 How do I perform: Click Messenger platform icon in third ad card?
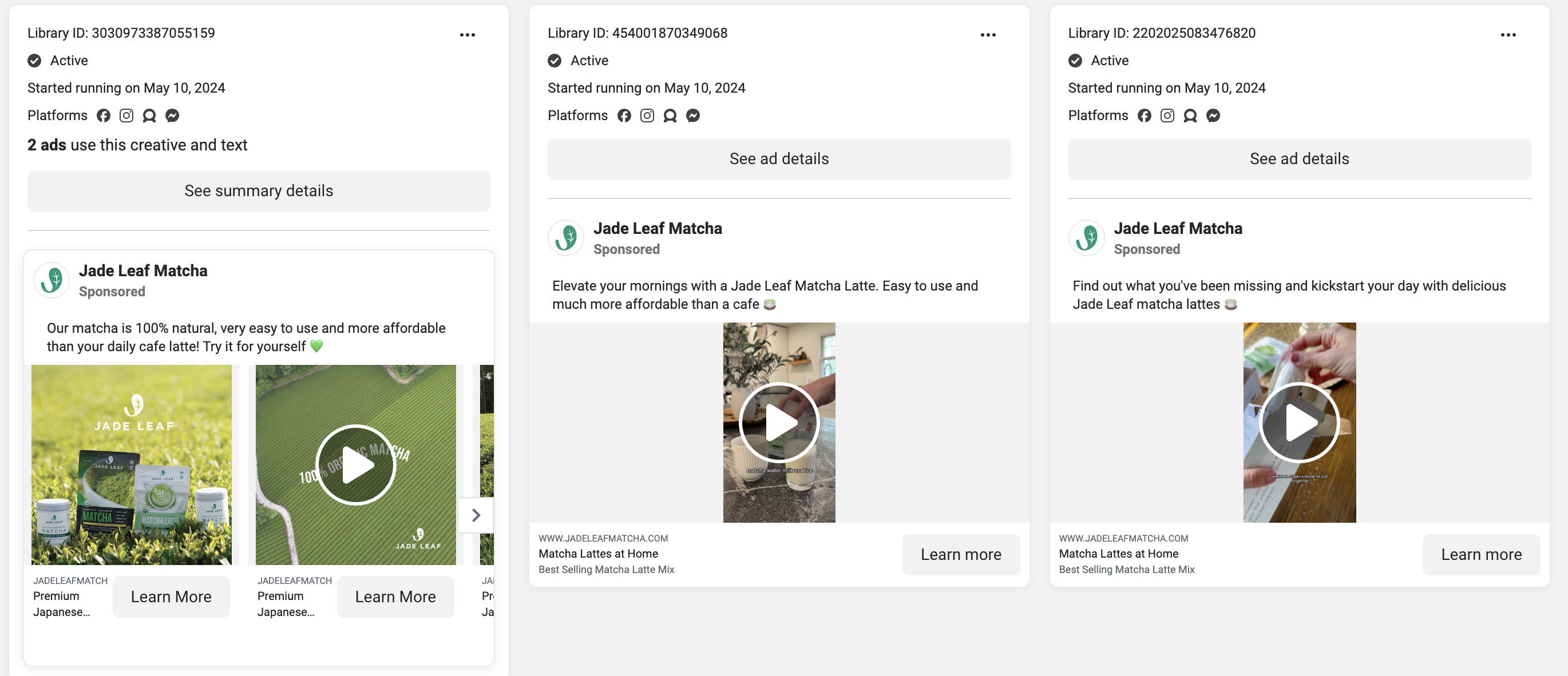(1213, 116)
